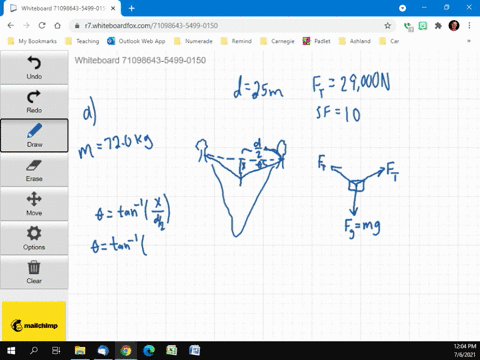Open Chrome extensions puzzle icon
The image size is (480, 360).
pyautogui.click(x=438, y=26)
